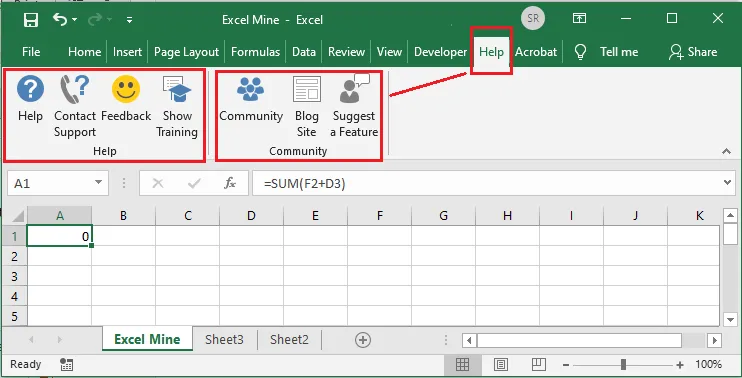Image resolution: width=742 pixels, height=378 pixels.
Task: Switch to the Sheet2 tab
Action: [289, 339]
